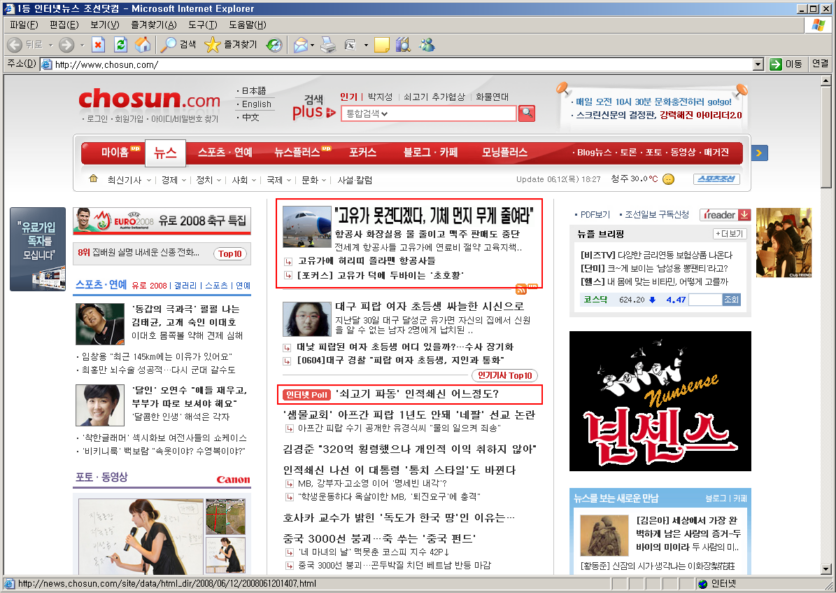Open the Mail button dropdown arrow
This screenshot has height=593, width=836.
pyautogui.click(x=312, y=45)
